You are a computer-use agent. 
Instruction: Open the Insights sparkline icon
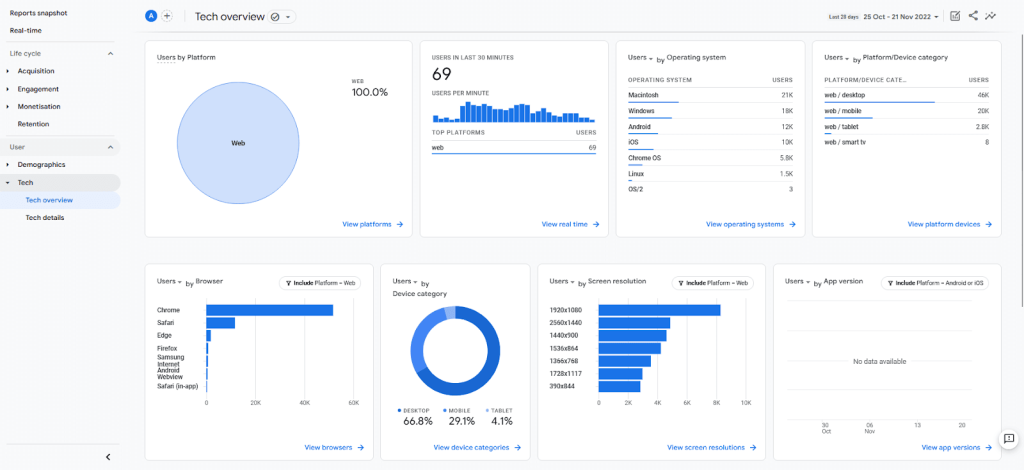click(x=991, y=16)
